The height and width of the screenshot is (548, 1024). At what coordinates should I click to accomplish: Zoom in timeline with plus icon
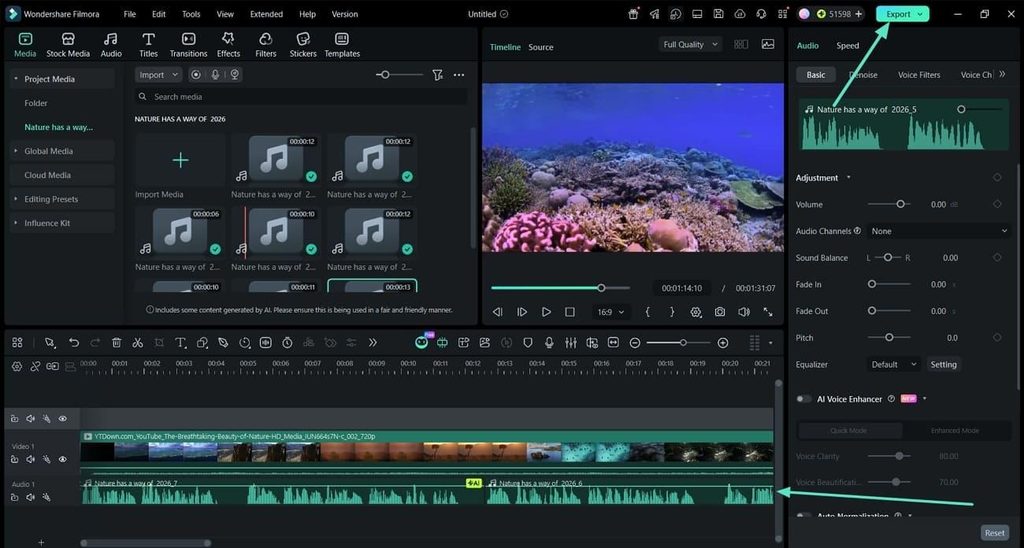click(723, 342)
